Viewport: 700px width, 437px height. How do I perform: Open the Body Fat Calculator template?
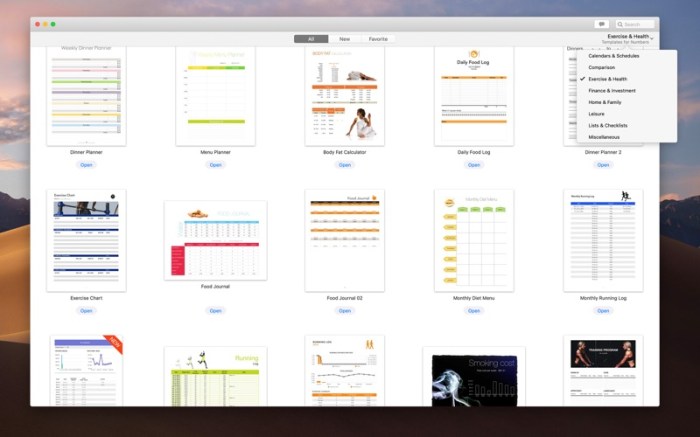click(345, 165)
